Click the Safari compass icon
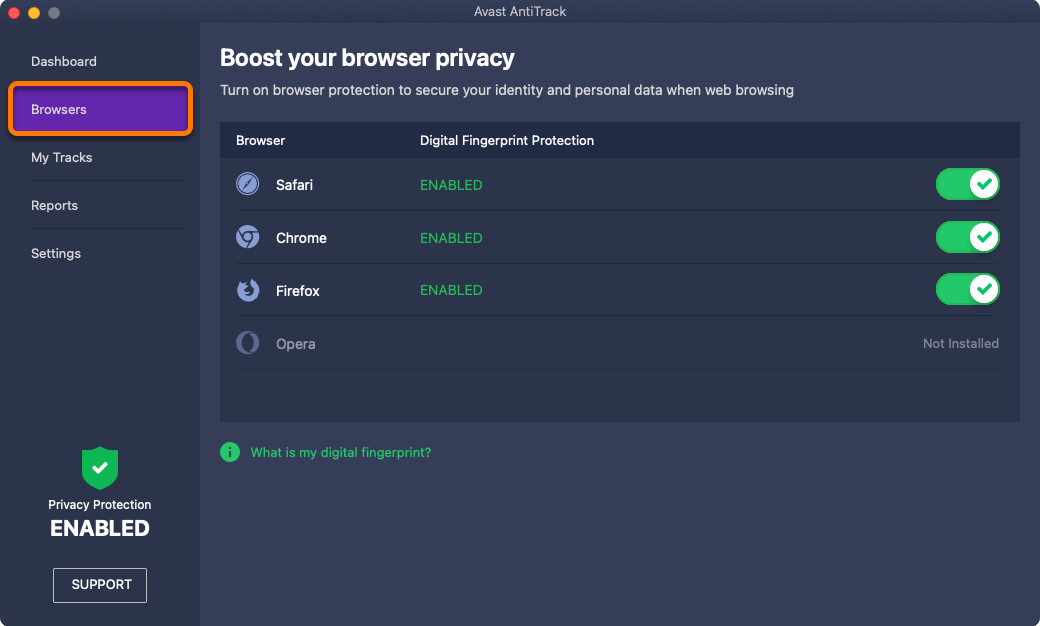 click(x=248, y=184)
